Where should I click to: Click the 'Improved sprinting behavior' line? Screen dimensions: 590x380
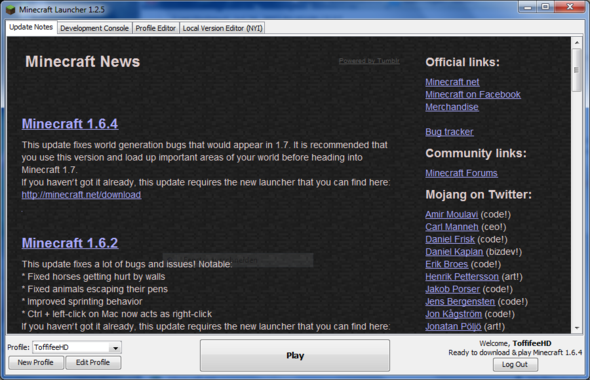[82, 302]
